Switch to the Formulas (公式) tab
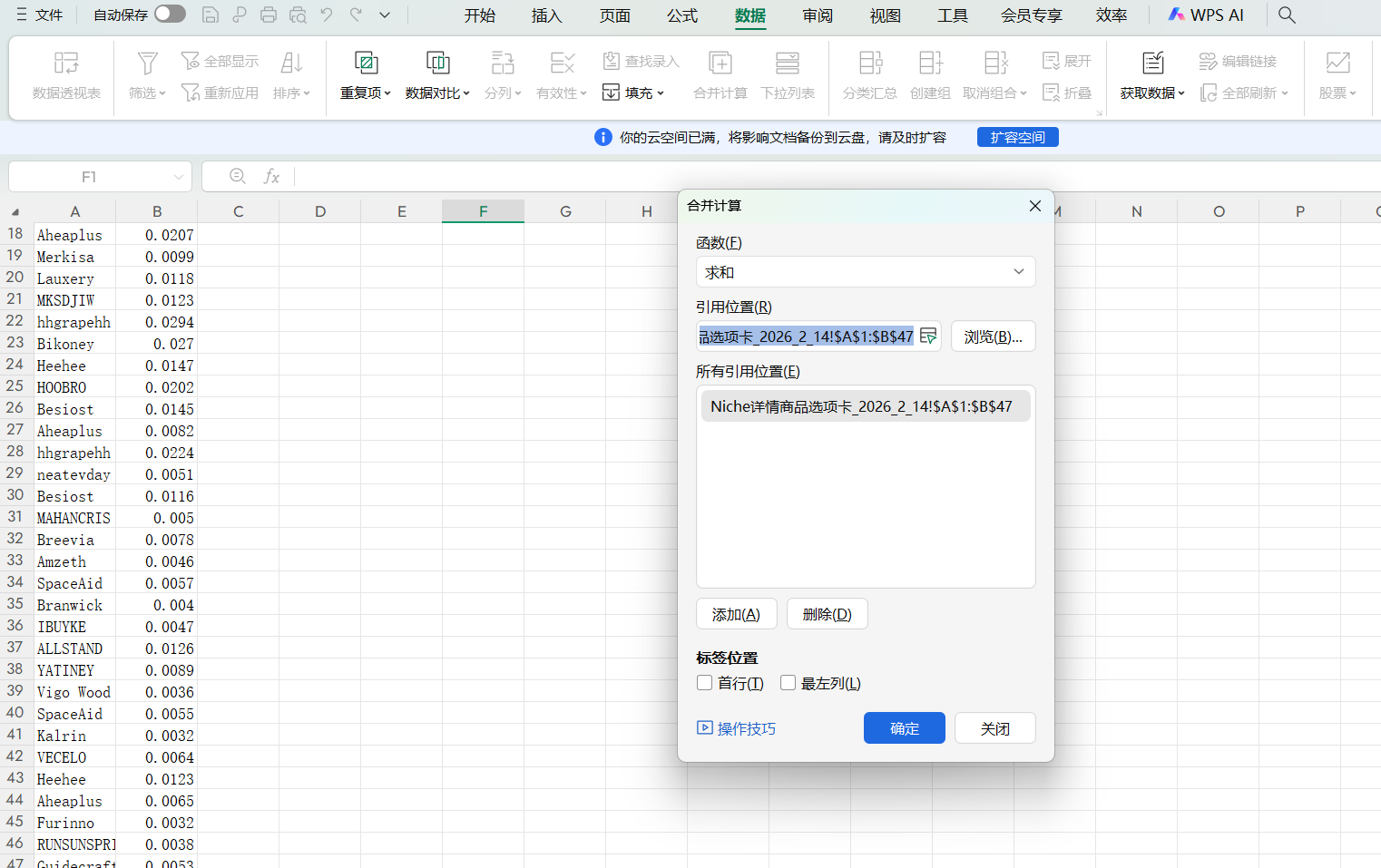The height and width of the screenshot is (868, 1381). tap(681, 15)
